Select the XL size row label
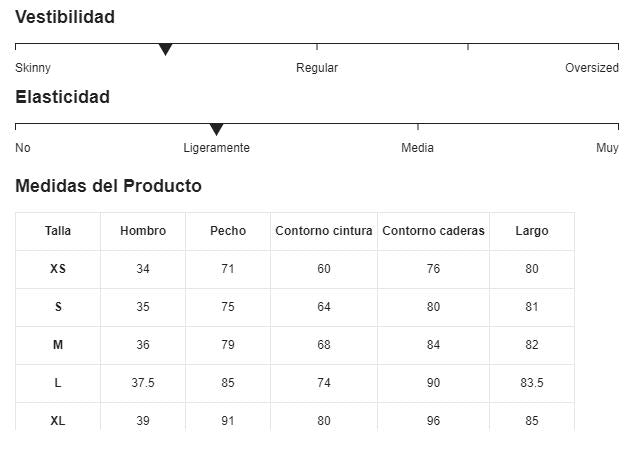The width and height of the screenshot is (628, 452). tap(58, 421)
